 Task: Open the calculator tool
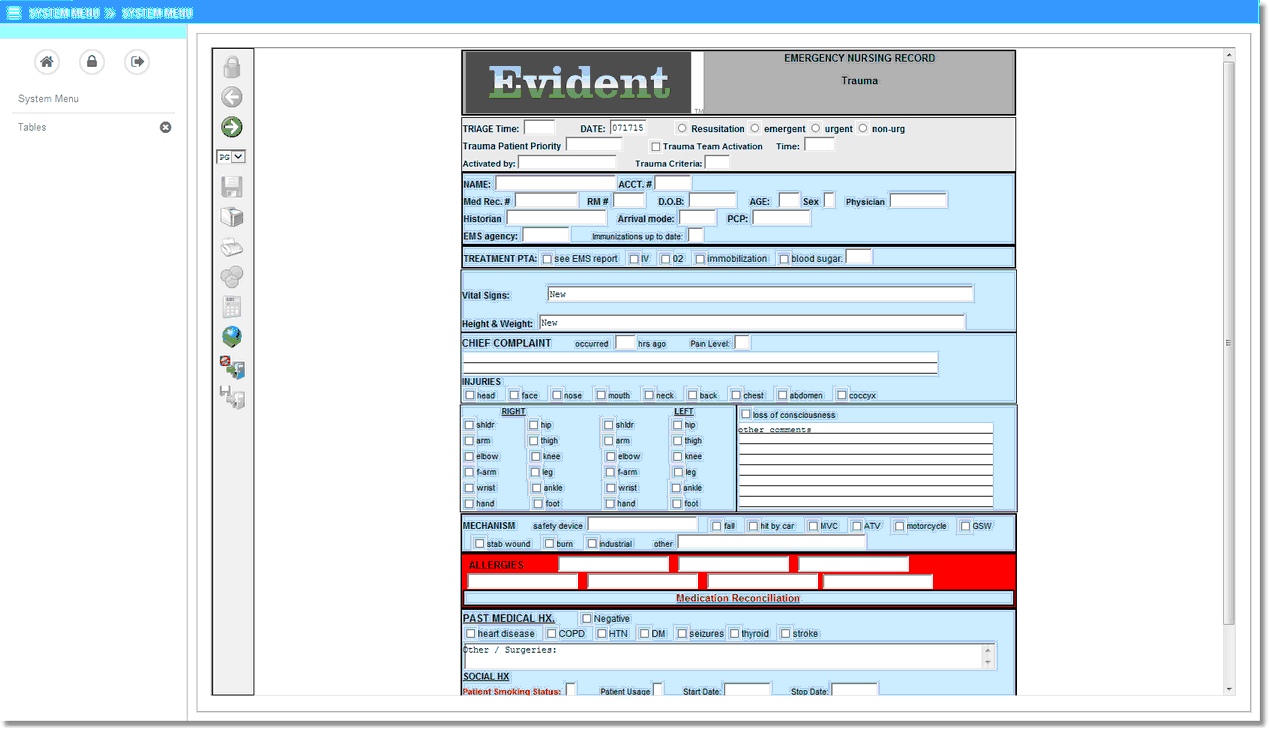point(232,307)
